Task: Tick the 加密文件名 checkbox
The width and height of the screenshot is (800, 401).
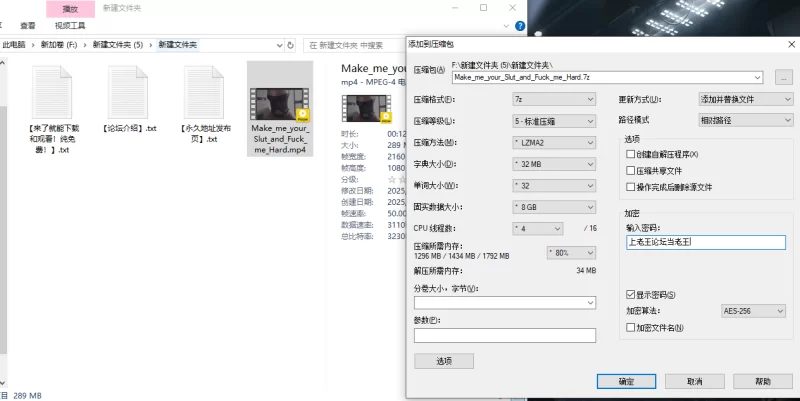Action: tap(631, 328)
